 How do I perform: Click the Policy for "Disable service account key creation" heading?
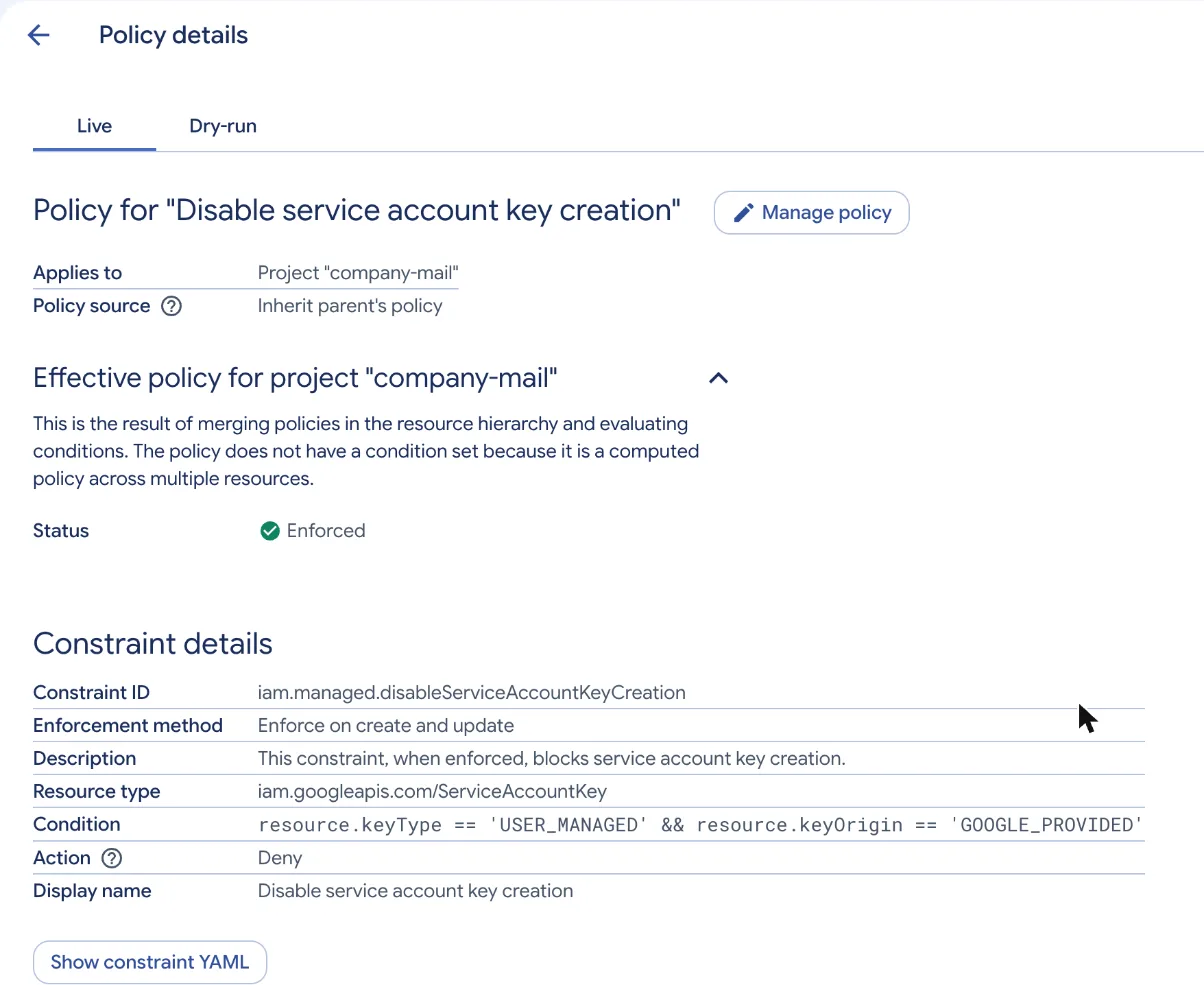(x=357, y=211)
